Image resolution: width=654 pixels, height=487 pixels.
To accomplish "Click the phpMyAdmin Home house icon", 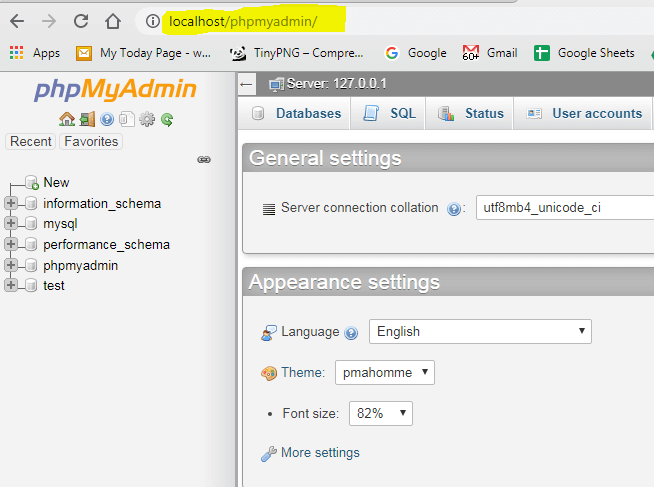I will tap(67, 119).
